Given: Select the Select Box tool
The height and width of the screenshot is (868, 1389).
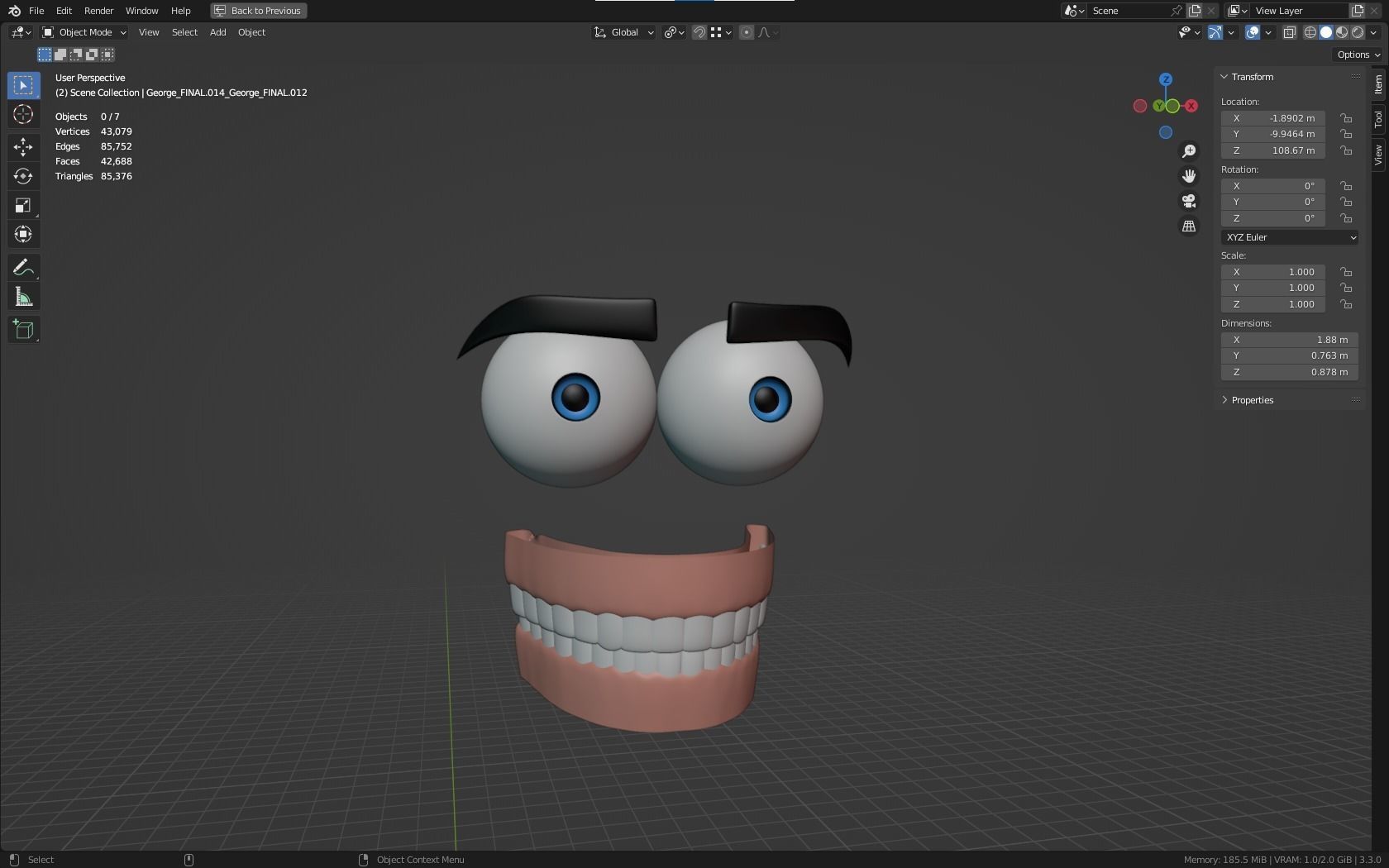Looking at the screenshot, I should tap(23, 85).
